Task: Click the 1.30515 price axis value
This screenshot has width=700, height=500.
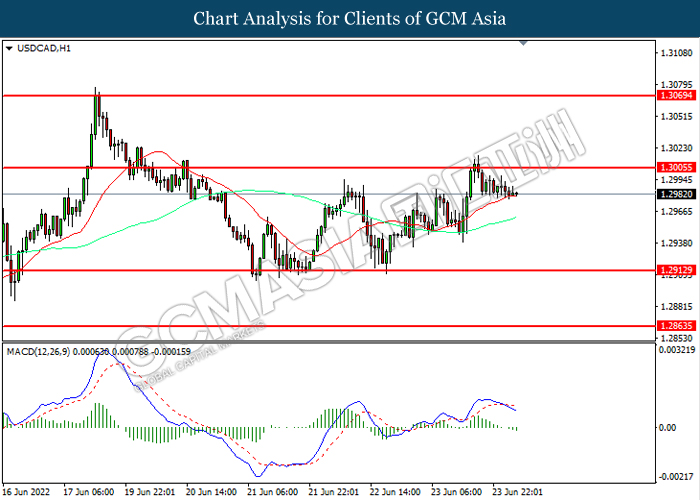Action: [676, 116]
